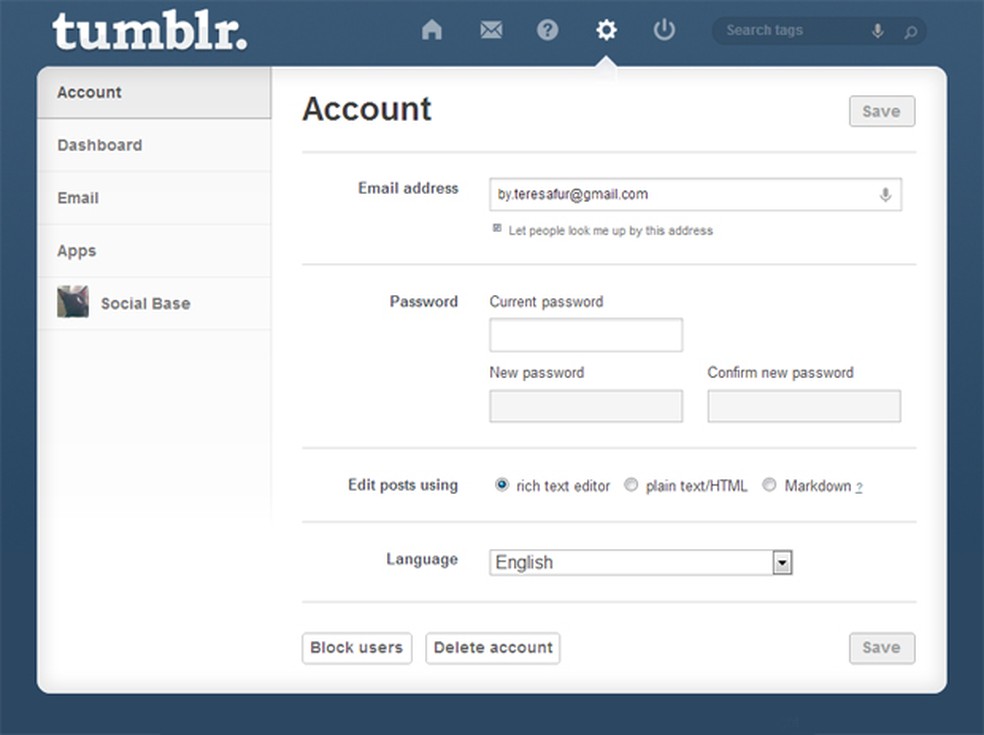The image size is (984, 735).
Task: Click the magnifier icon in the tag search
Action: click(910, 32)
